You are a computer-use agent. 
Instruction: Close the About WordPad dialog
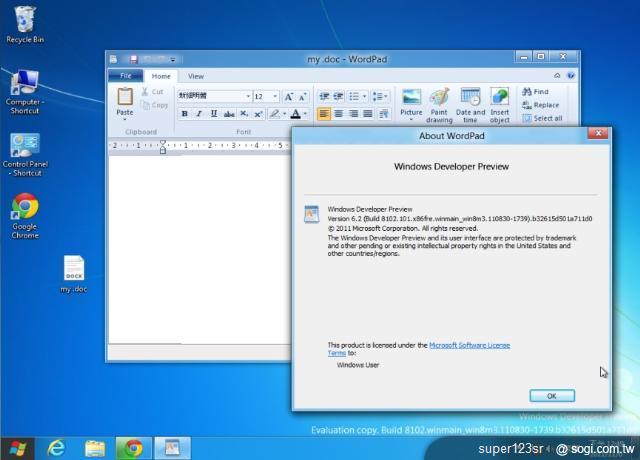(x=598, y=133)
